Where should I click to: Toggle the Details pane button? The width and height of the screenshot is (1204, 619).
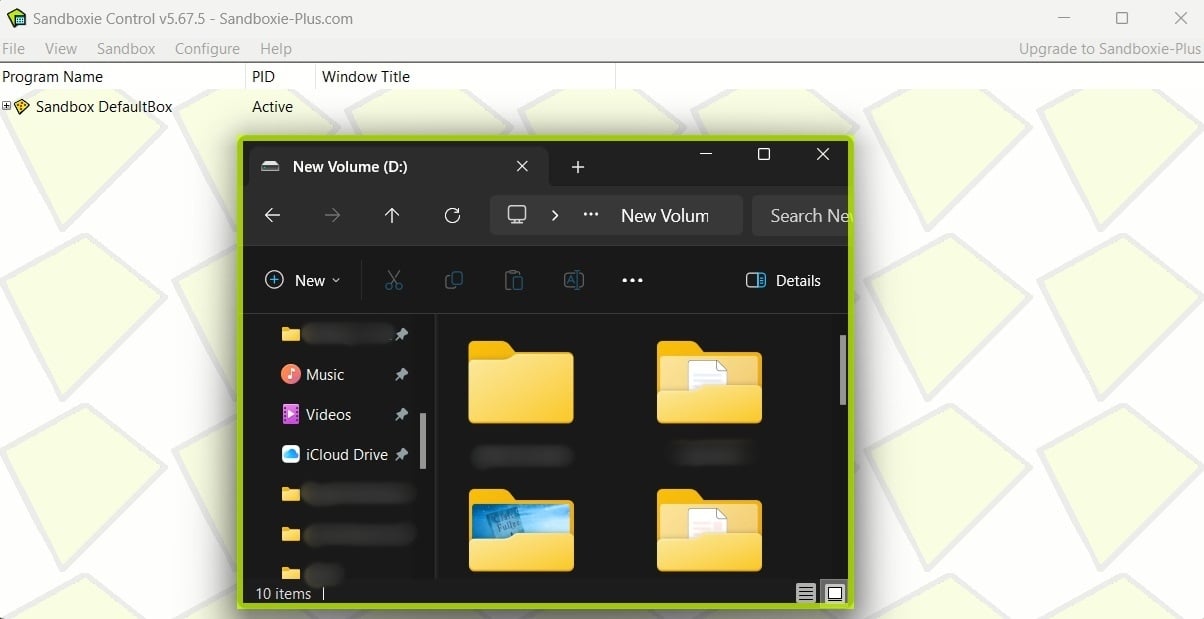(x=783, y=281)
